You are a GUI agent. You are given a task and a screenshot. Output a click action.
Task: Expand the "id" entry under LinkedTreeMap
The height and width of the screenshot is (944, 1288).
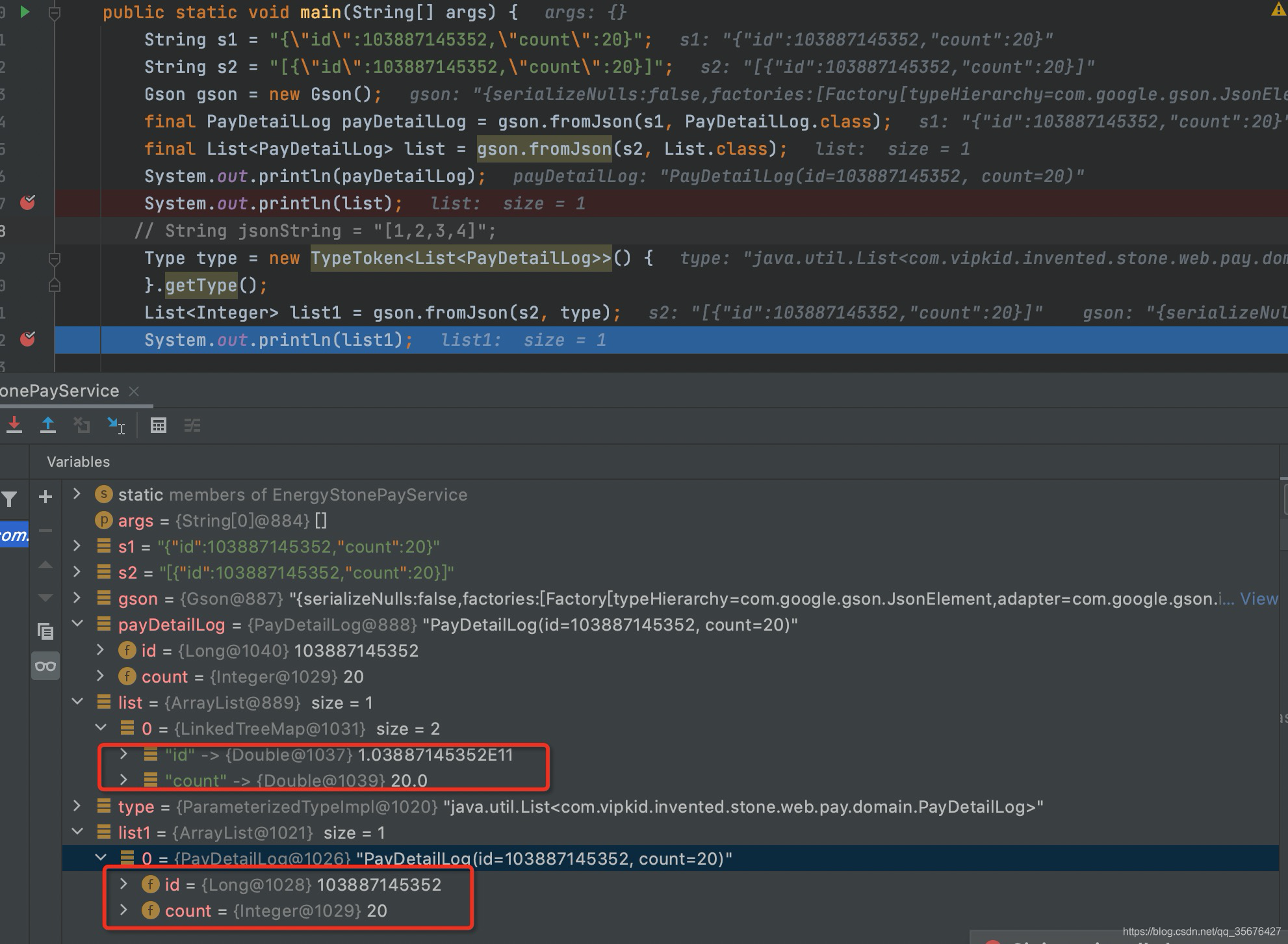[123, 754]
